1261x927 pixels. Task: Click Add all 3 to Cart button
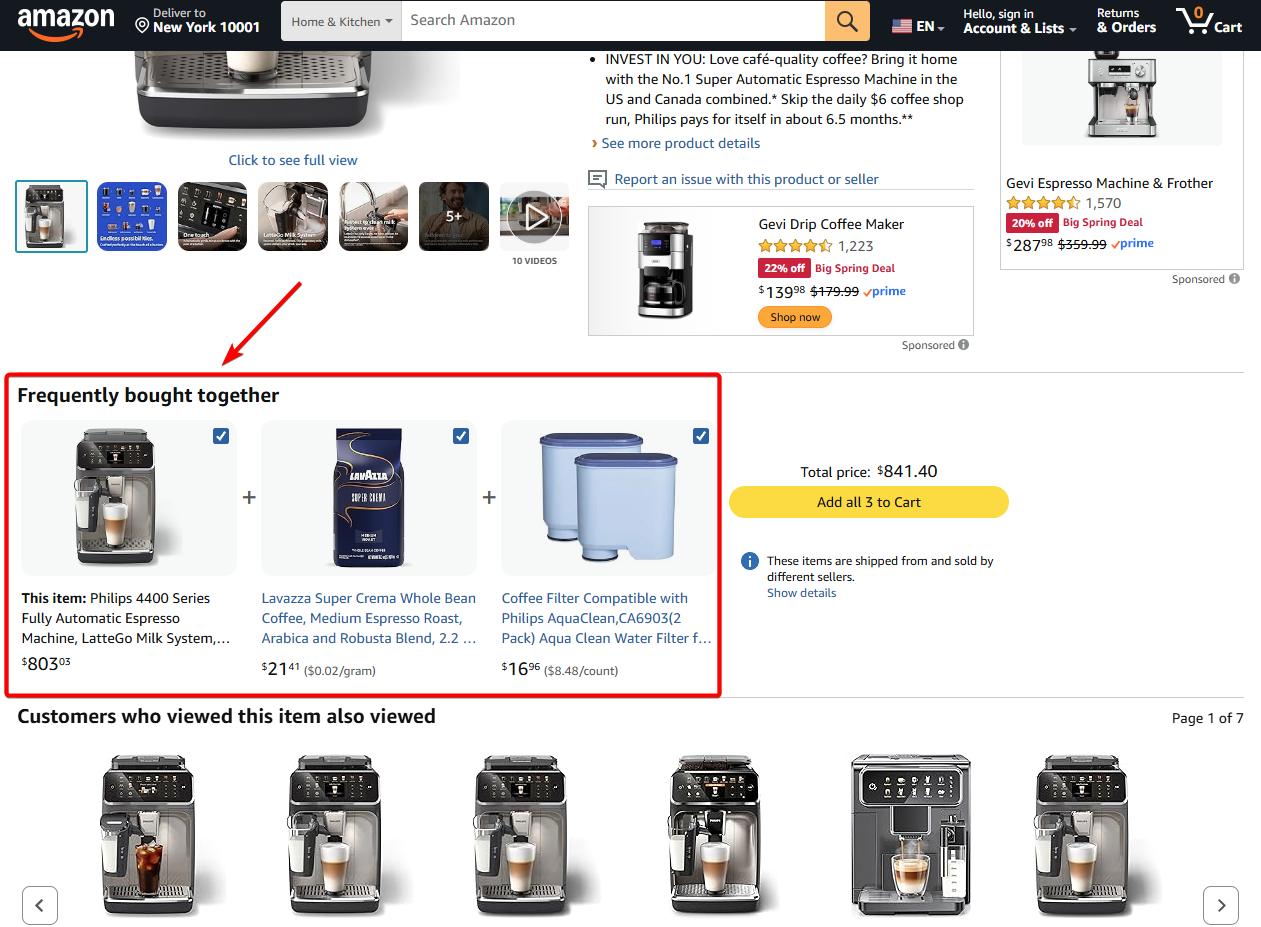coord(869,502)
